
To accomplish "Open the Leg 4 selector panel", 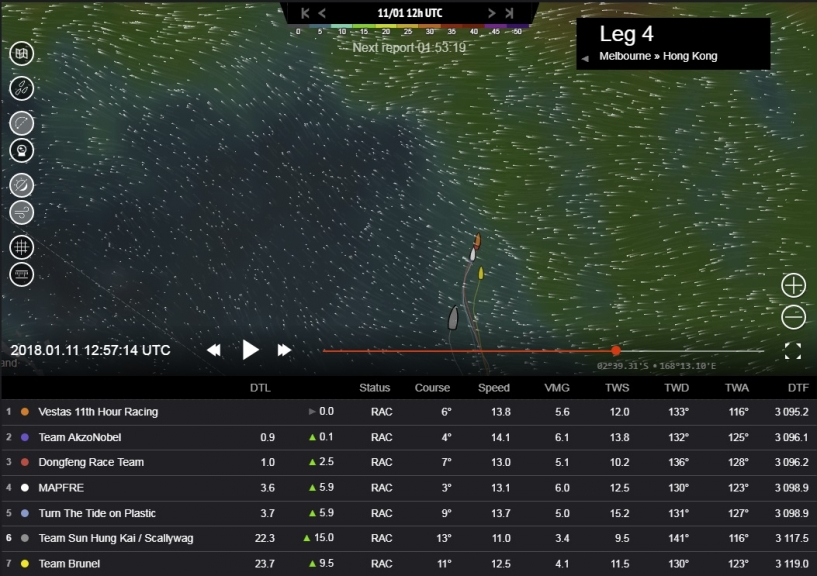I will [x=673, y=44].
